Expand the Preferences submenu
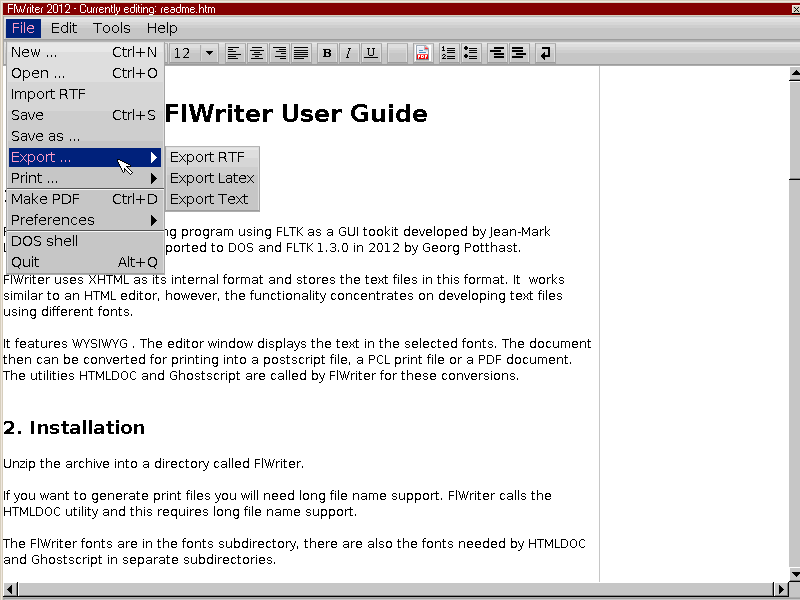 click(x=84, y=220)
